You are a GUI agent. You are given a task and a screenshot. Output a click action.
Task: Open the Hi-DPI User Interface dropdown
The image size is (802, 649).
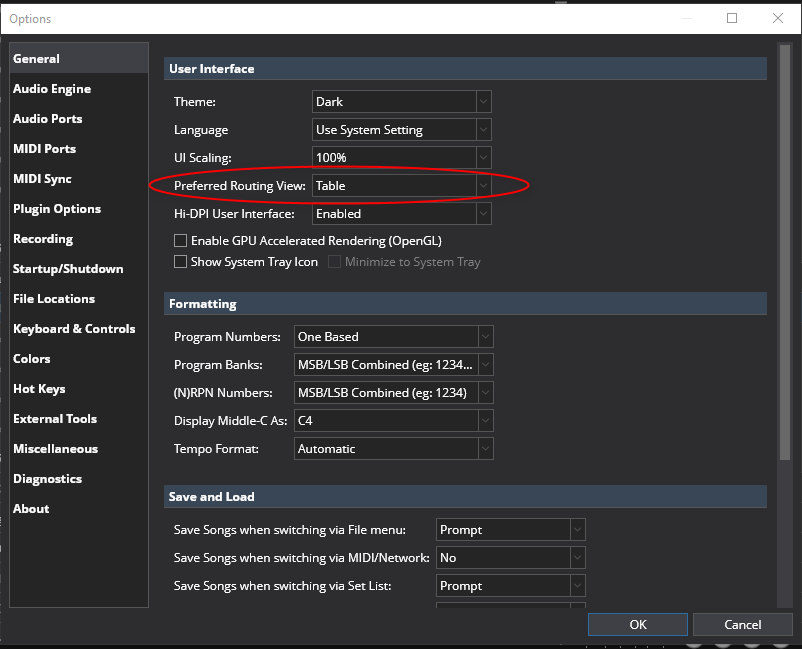401,214
